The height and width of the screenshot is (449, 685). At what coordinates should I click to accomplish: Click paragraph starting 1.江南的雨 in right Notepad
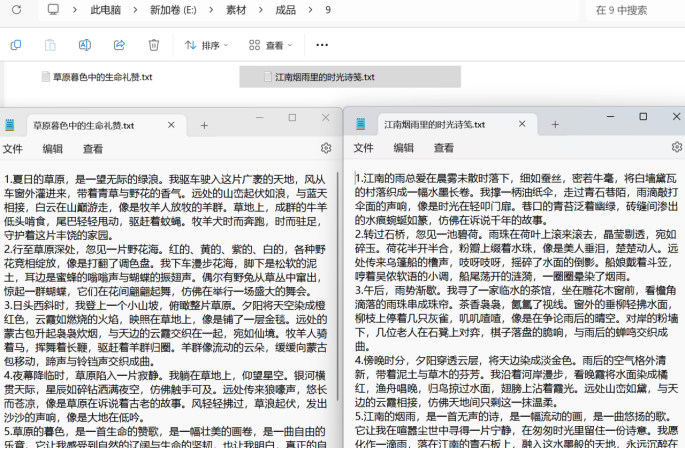[x=516, y=199]
